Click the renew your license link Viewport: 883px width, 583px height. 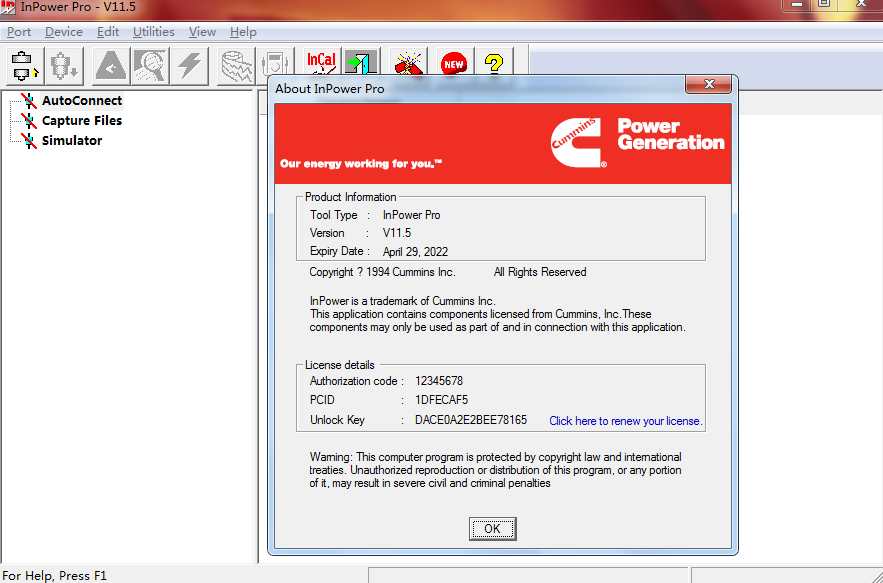625,421
